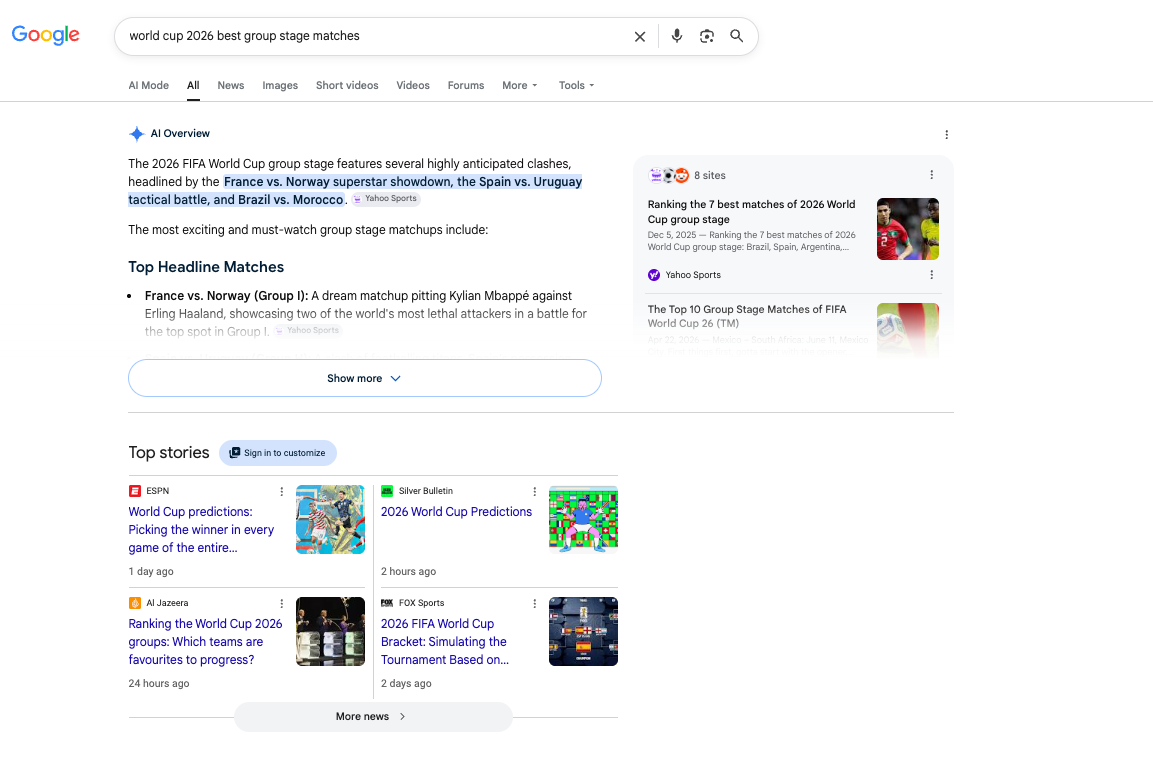Screen dimensions: 1153x764
Task: Open ESPN story thumbnail image
Action: point(330,519)
